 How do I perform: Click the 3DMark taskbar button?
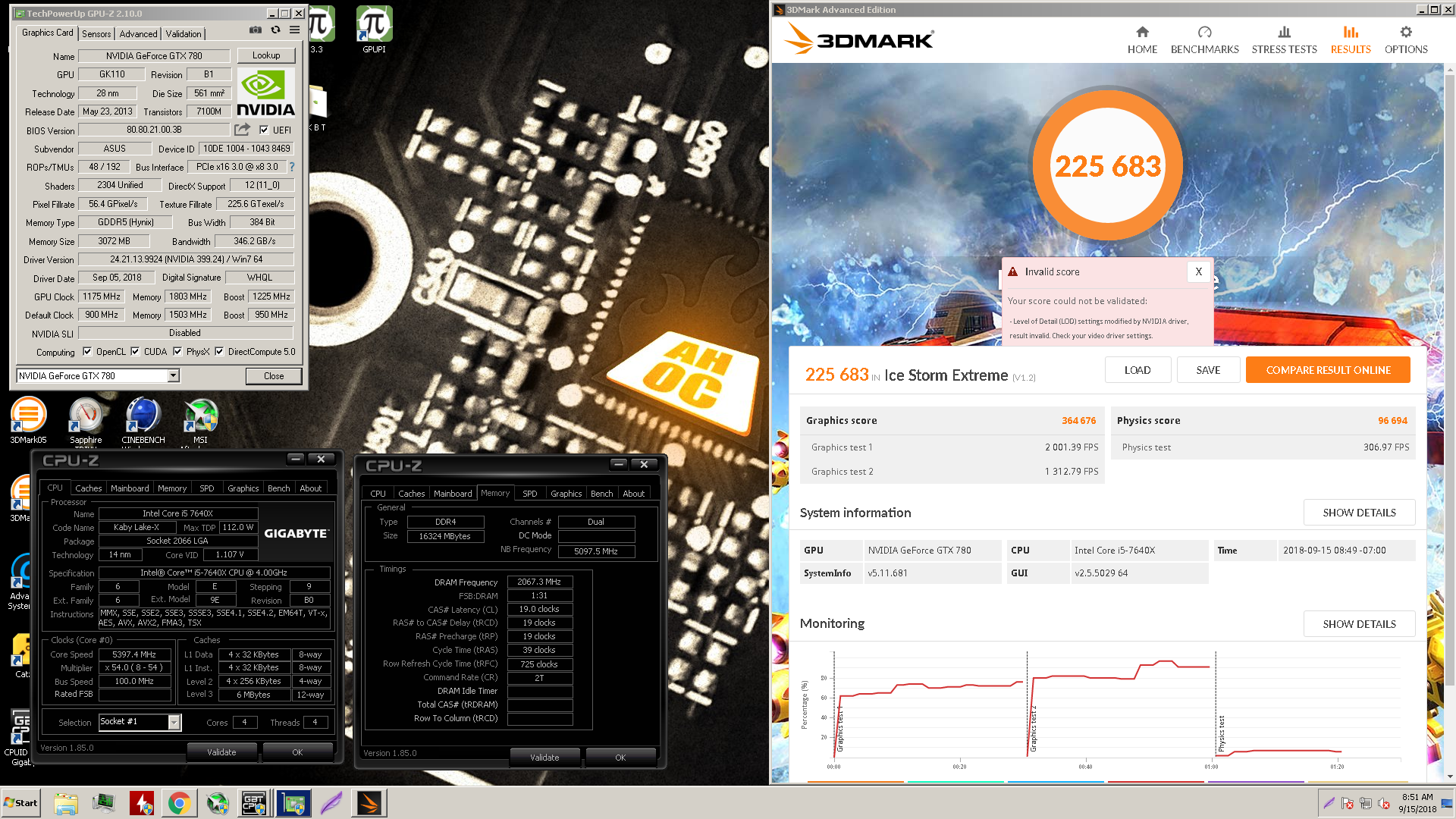tap(369, 803)
